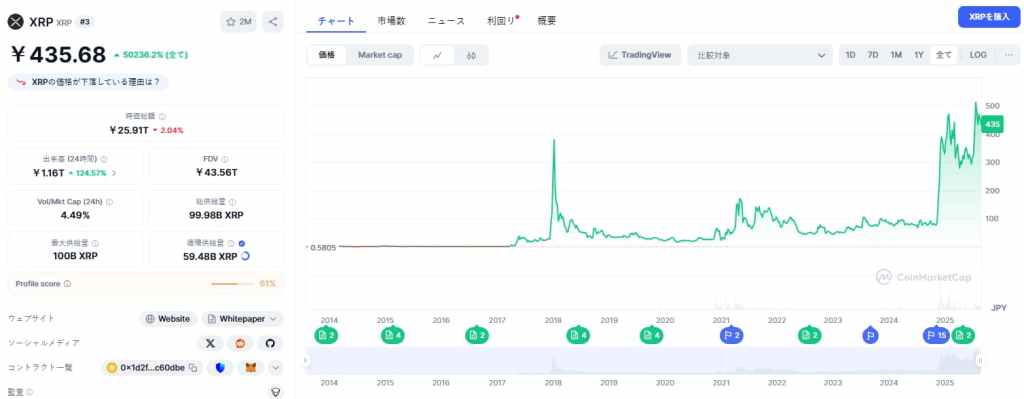The image size is (1024, 399).
Task: Show the 価格 price chart
Action: (x=327, y=56)
